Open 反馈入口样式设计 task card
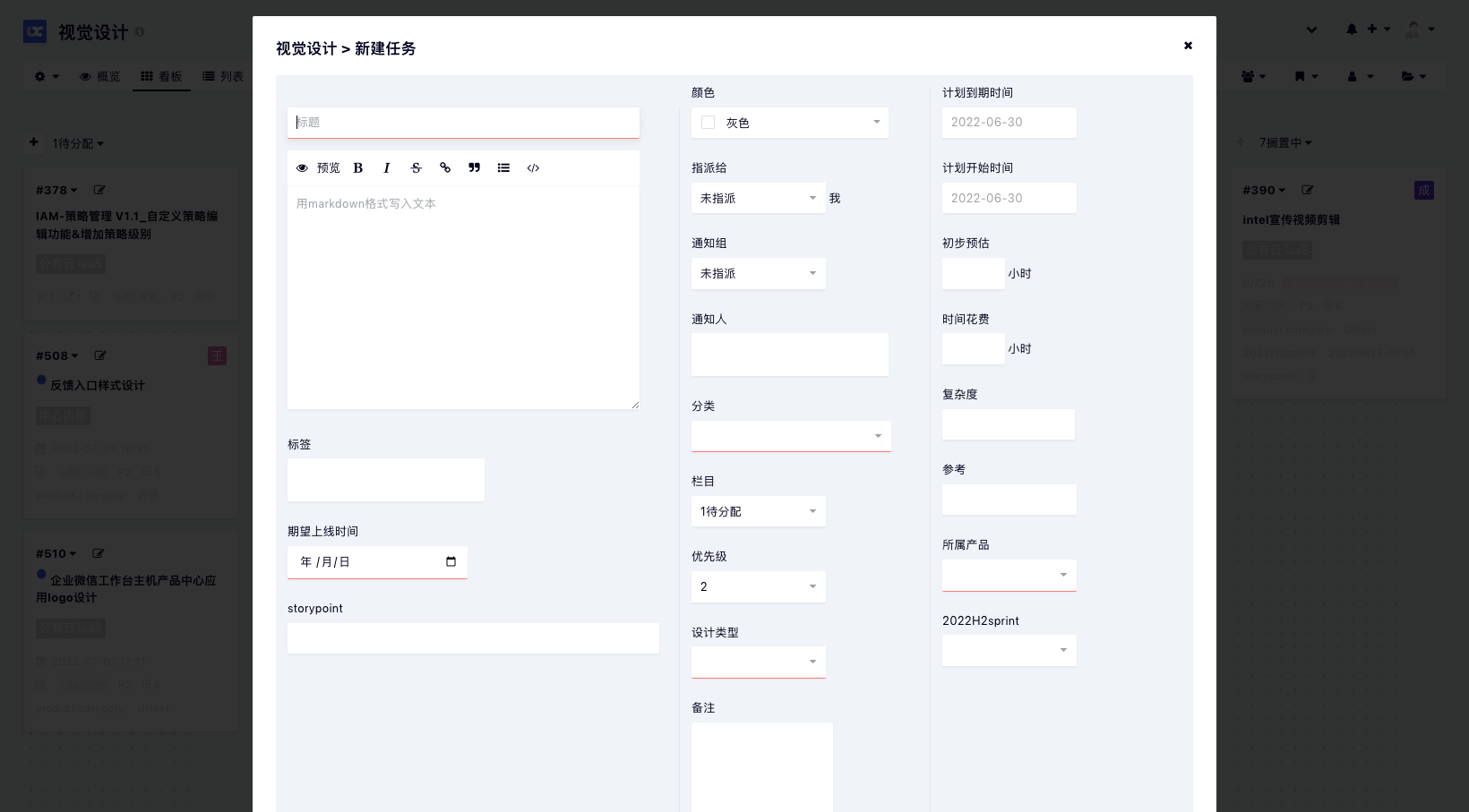The width and height of the screenshot is (1469, 812). coord(97,385)
